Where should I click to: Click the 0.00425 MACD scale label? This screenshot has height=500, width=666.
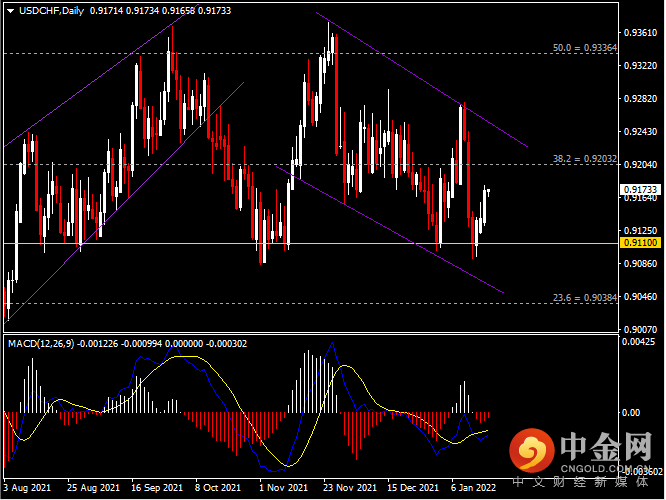(640, 343)
